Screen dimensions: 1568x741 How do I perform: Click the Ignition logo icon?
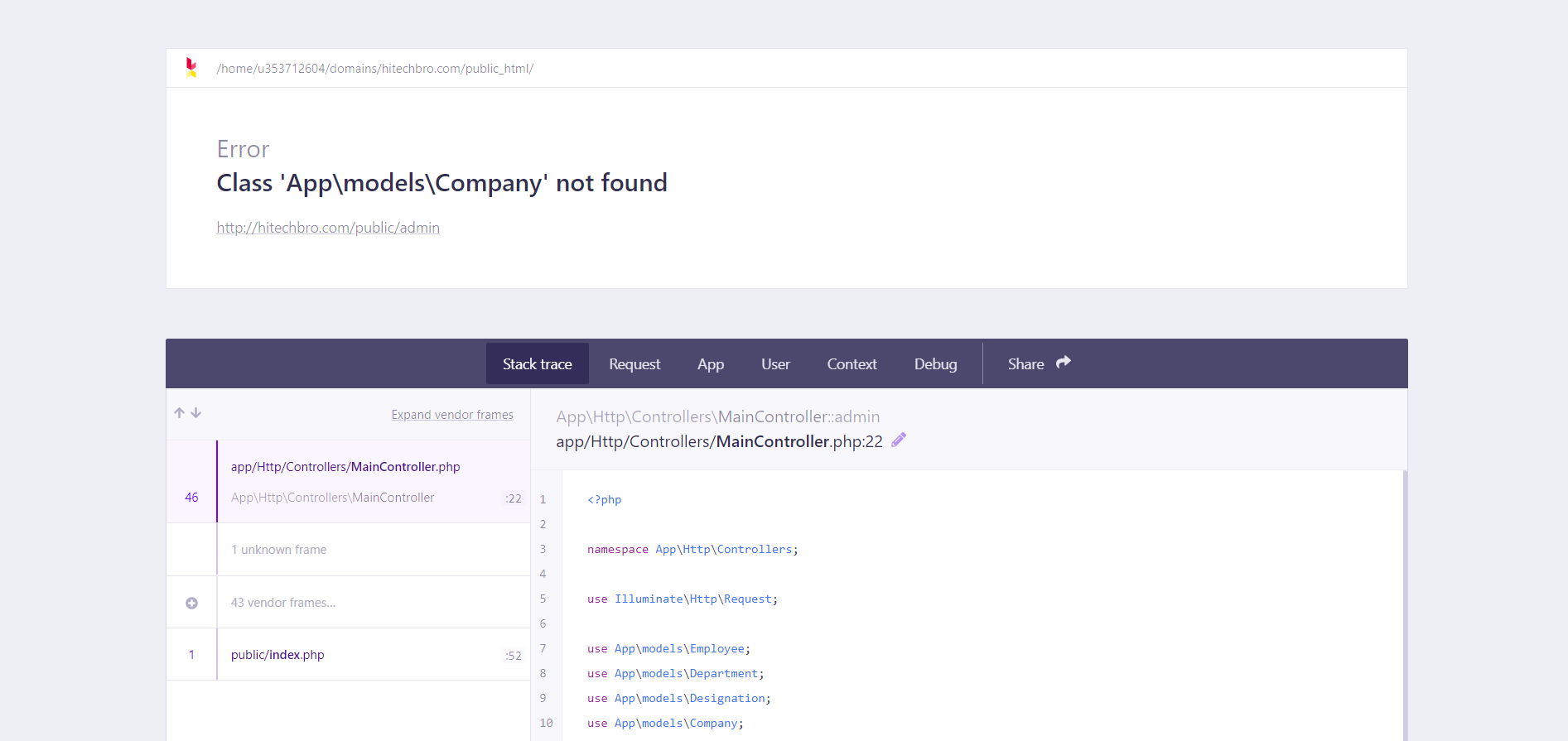coord(191,68)
